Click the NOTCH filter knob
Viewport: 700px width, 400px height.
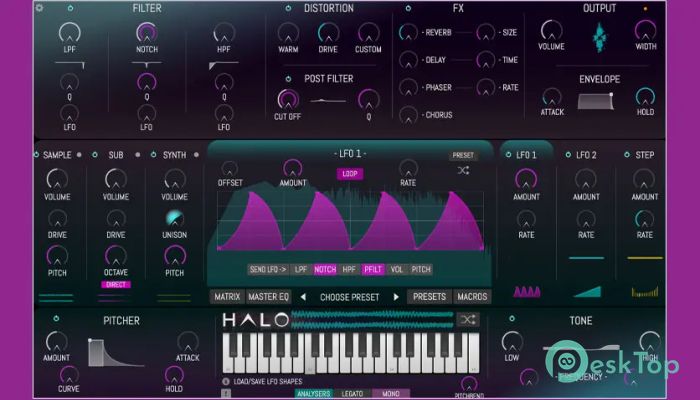coord(147,33)
